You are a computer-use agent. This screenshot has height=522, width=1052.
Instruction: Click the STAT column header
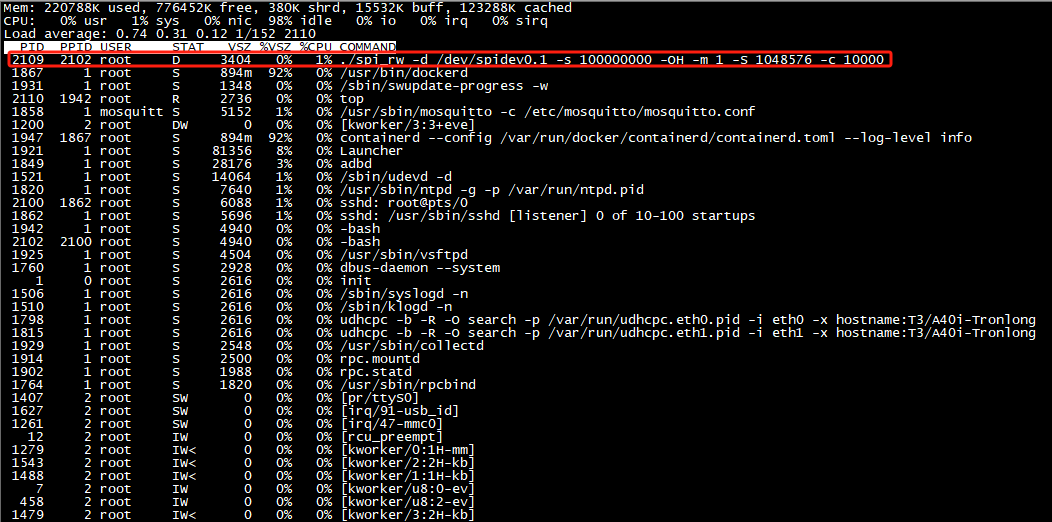point(188,47)
